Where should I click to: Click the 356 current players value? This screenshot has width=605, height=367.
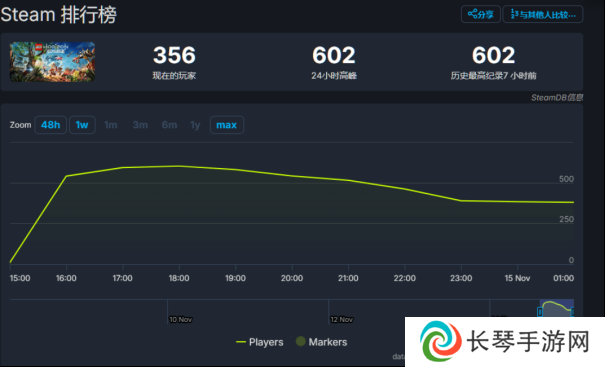[x=174, y=55]
